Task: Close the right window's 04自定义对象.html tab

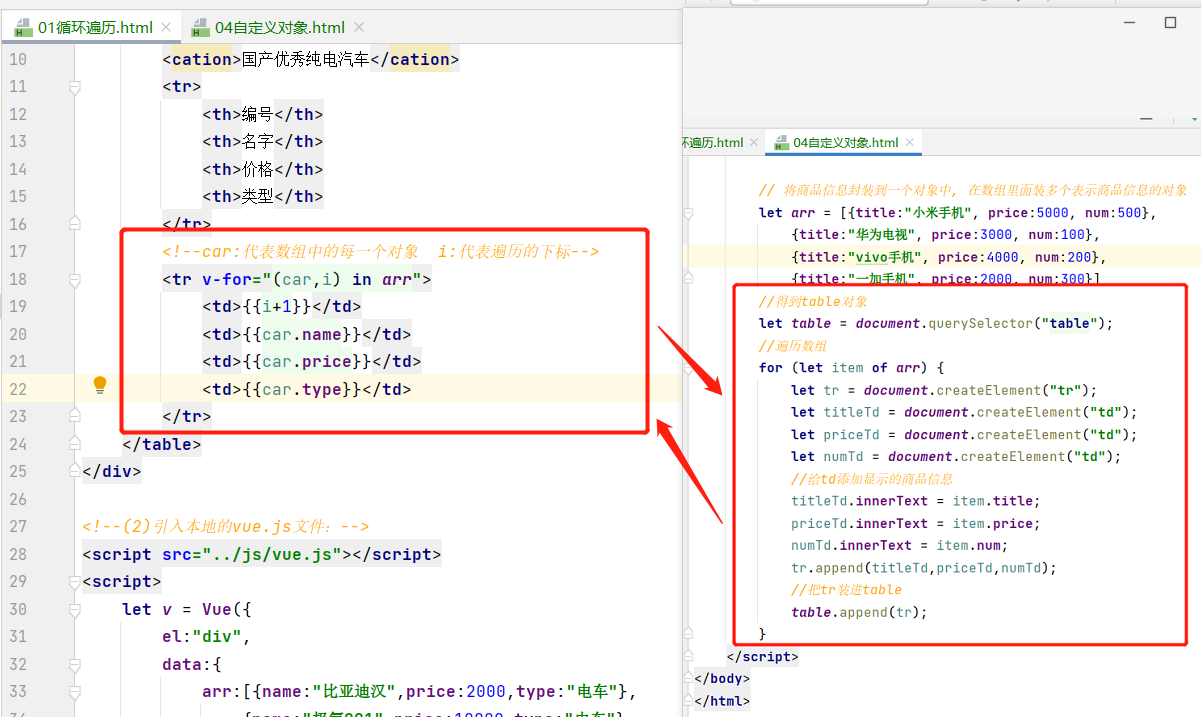Action: pyautogui.click(x=909, y=143)
